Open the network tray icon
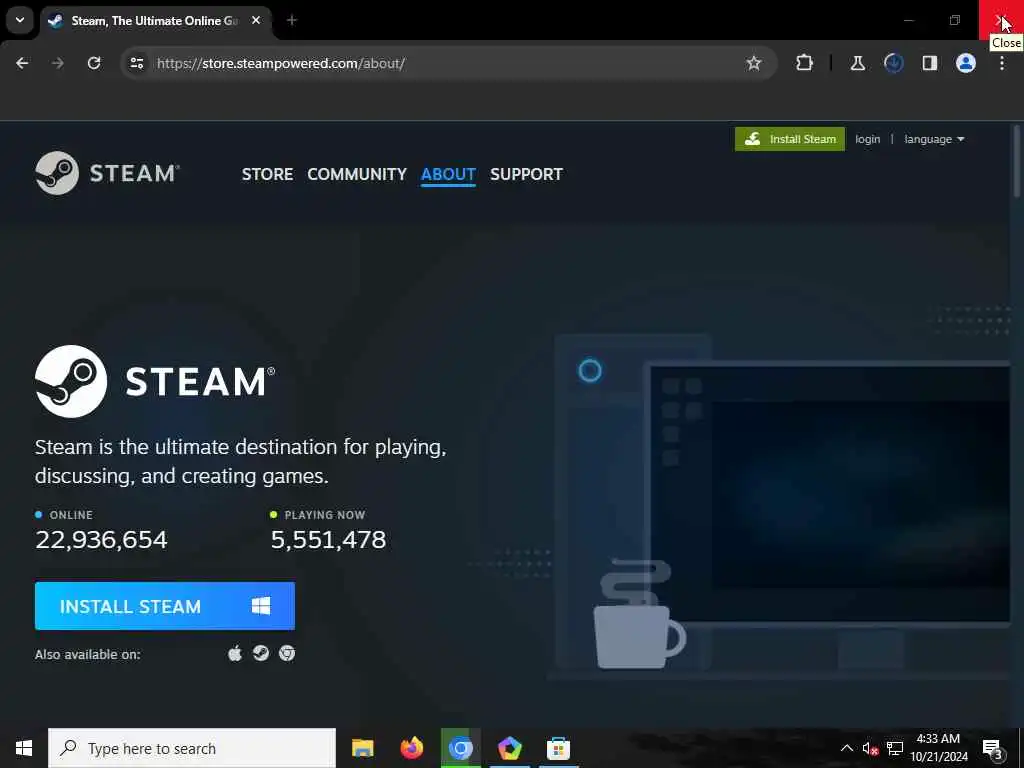This screenshot has height=768, width=1024. pos(895,748)
